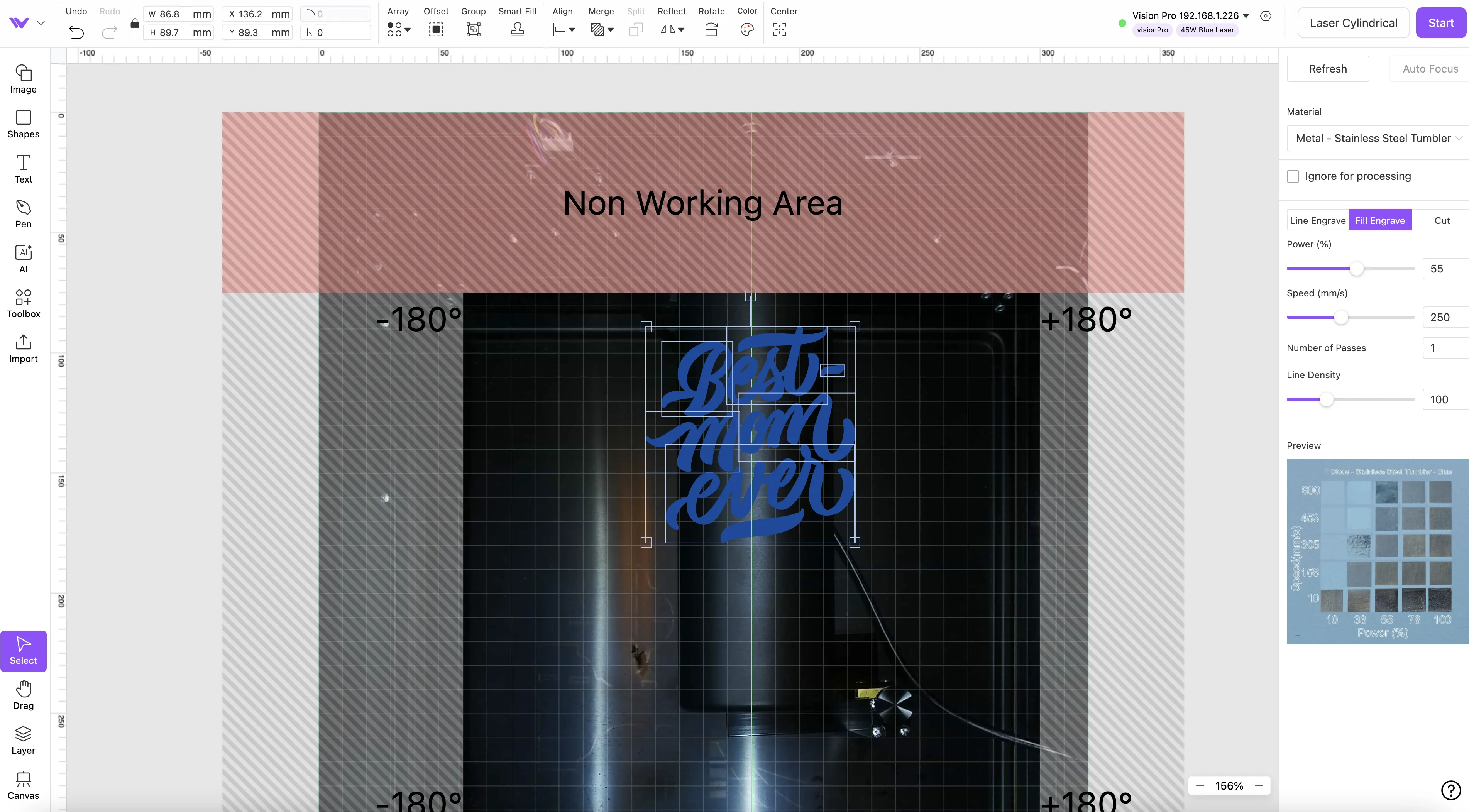Switch to the Cut tab
Screen dimensions: 1469x812
pyautogui.click(x=1442, y=220)
